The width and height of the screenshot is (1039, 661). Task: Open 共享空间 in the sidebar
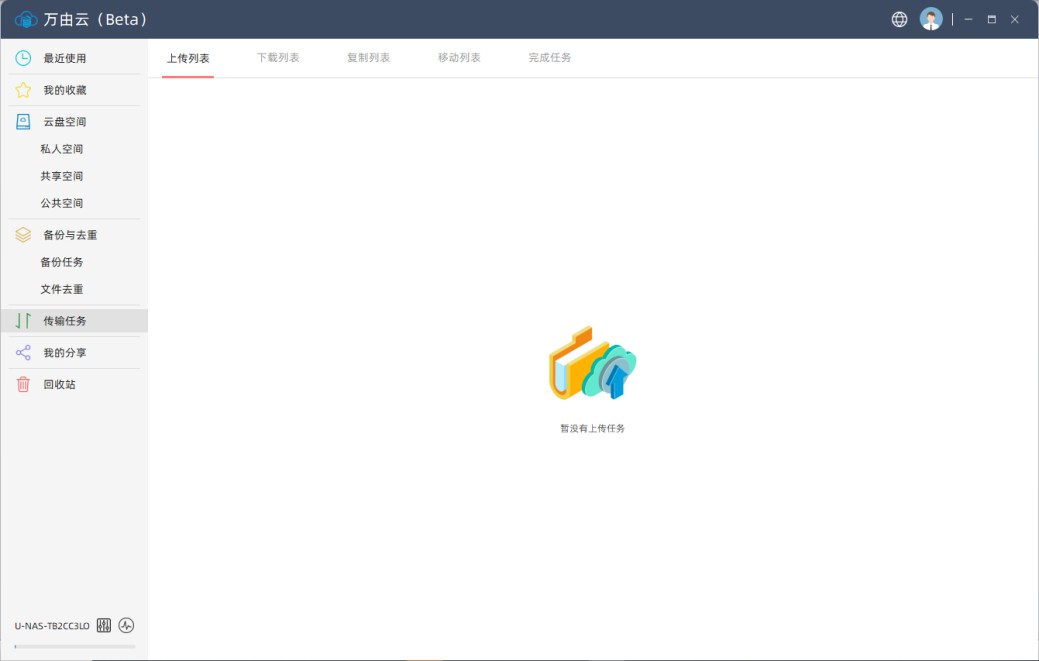point(62,176)
